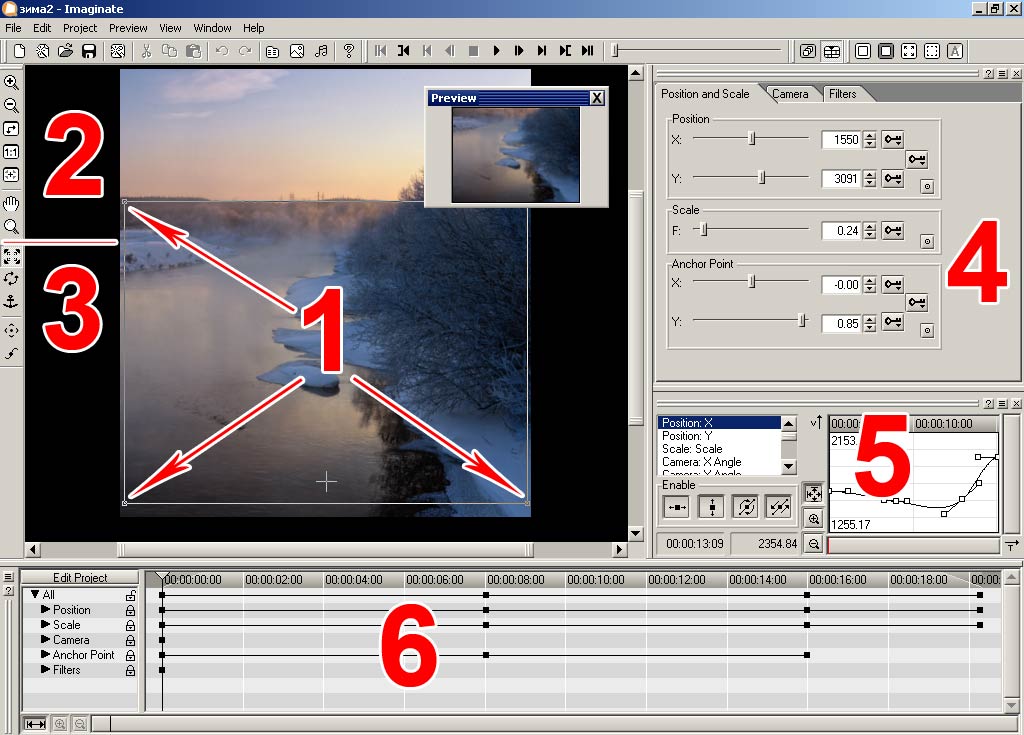Viewport: 1024px width, 735px height.
Task: Open the Preview menu
Action: [x=127, y=28]
